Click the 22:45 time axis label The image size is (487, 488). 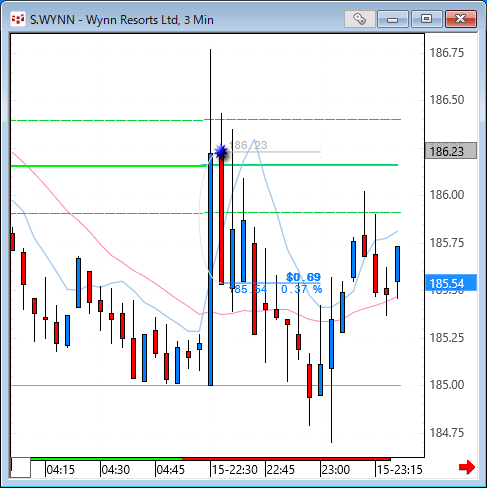(x=281, y=470)
